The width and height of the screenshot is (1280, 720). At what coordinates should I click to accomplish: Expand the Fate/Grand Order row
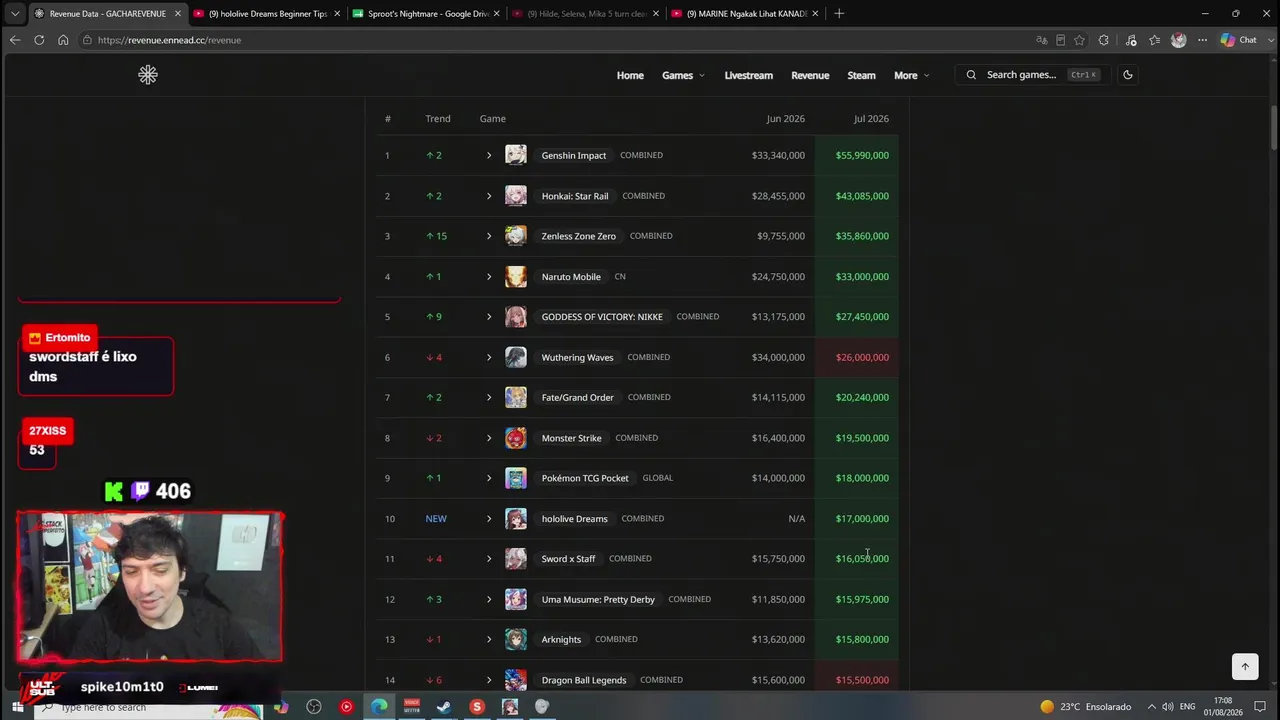tap(489, 398)
